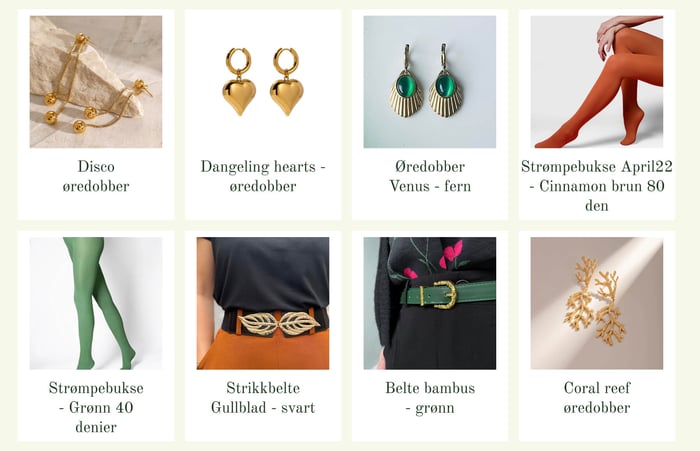The image size is (700, 451).
Task: Click the 'Dangeling hearts - øredobber' title
Action: point(263,176)
